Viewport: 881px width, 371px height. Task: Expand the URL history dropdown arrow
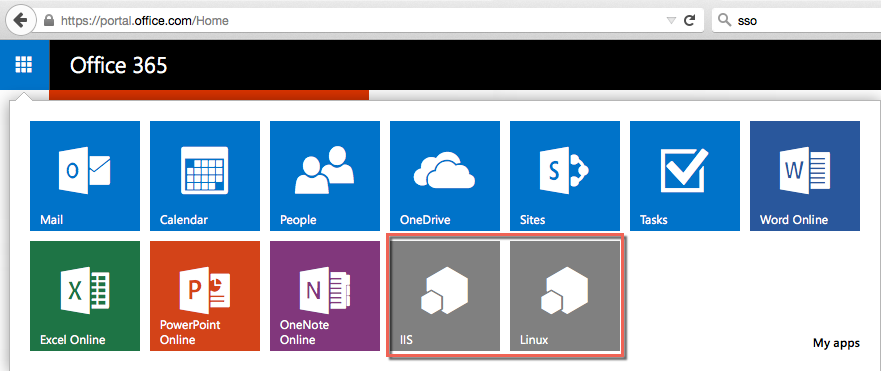pyautogui.click(x=671, y=21)
